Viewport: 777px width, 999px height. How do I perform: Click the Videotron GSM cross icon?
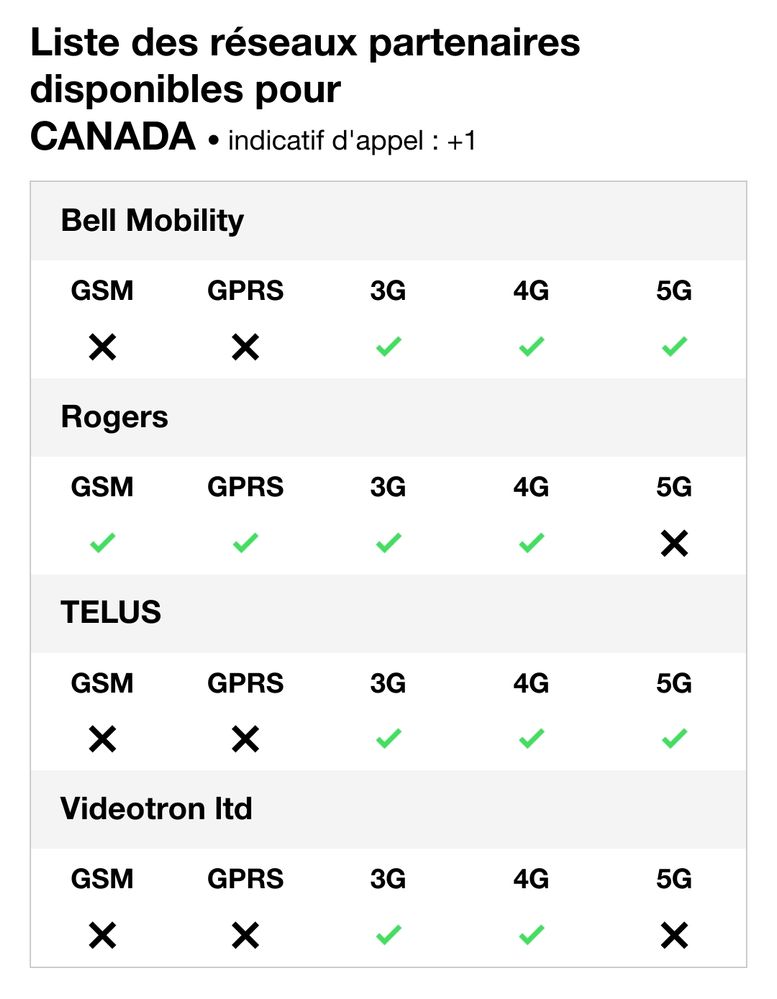point(102,936)
